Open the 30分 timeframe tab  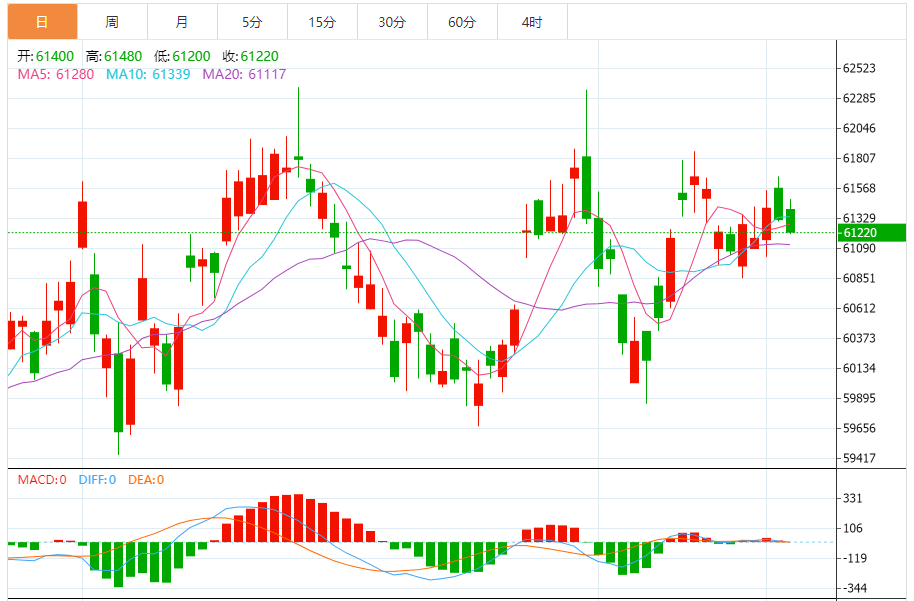pyautogui.click(x=392, y=22)
